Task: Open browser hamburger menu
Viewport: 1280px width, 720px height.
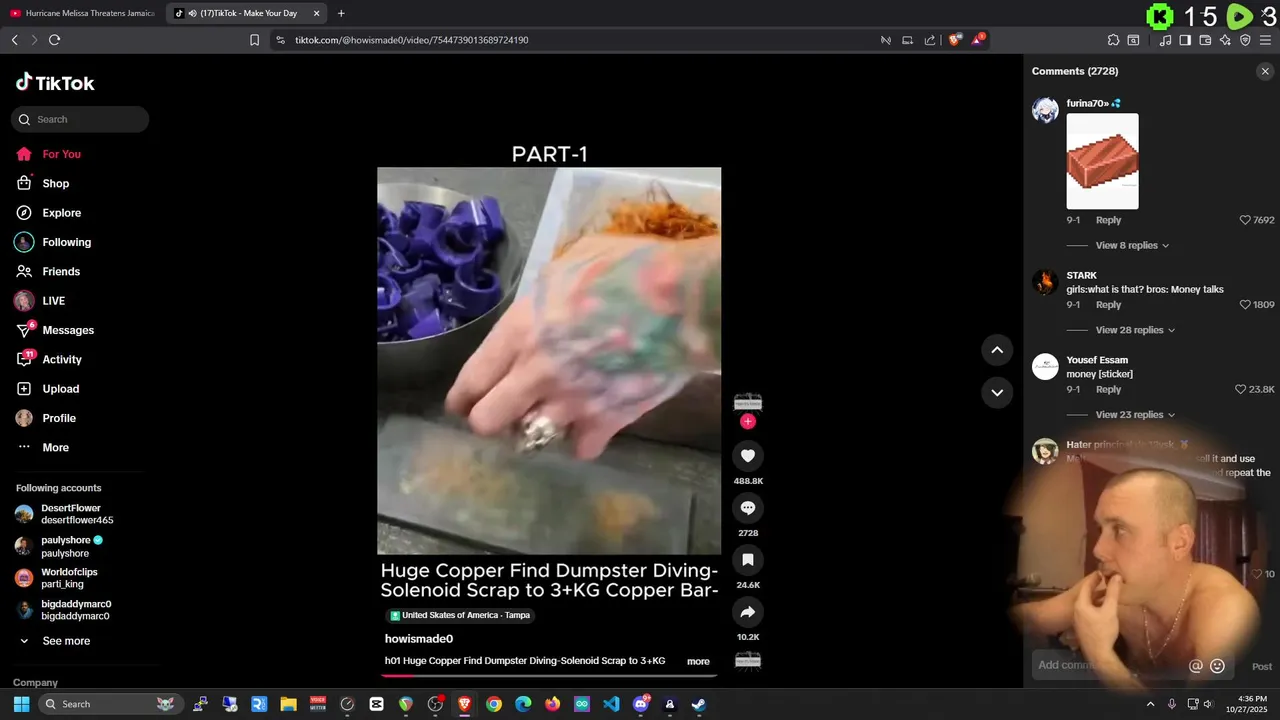Action: click(x=1265, y=40)
